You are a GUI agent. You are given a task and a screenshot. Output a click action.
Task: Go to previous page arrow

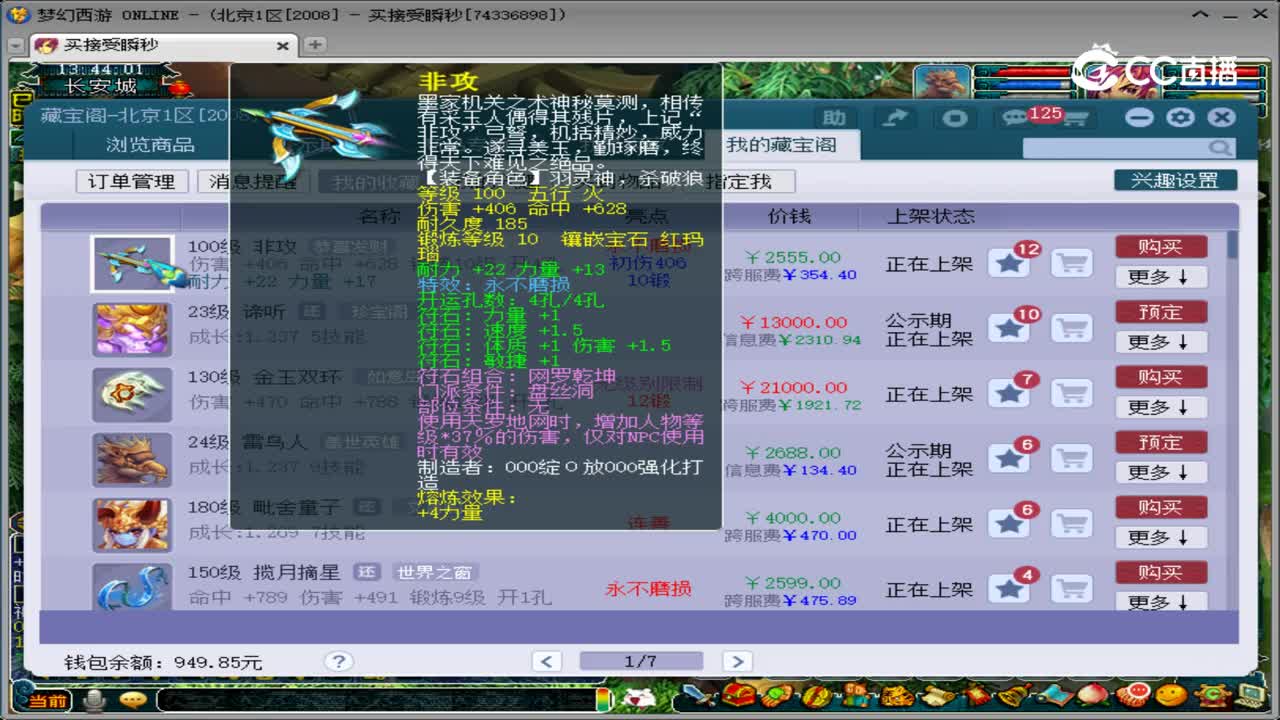point(547,661)
